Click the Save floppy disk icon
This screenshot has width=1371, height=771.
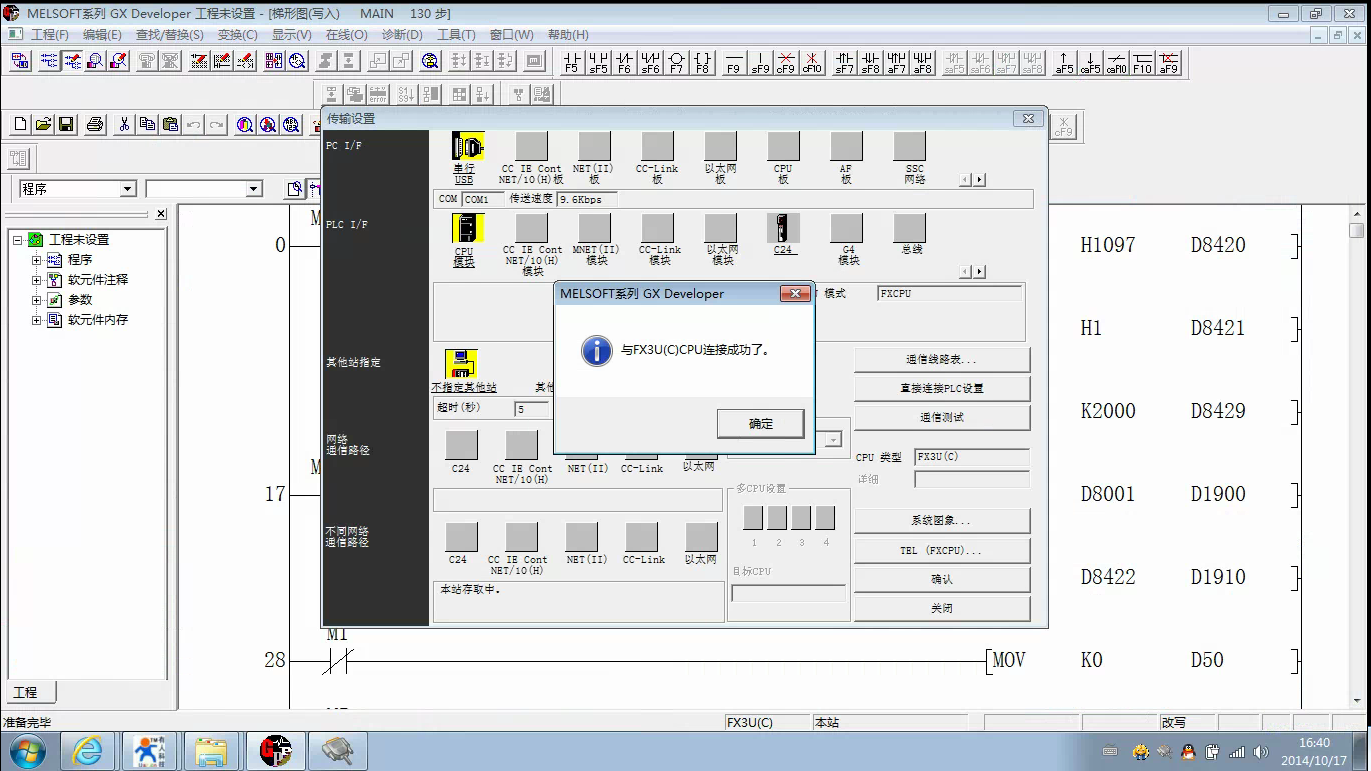66,125
